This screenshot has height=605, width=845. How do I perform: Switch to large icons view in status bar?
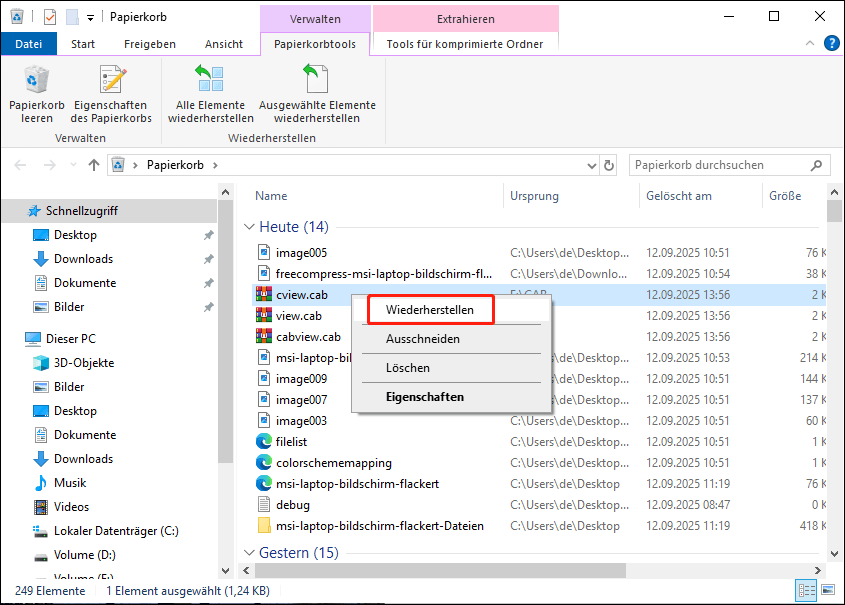[828, 590]
